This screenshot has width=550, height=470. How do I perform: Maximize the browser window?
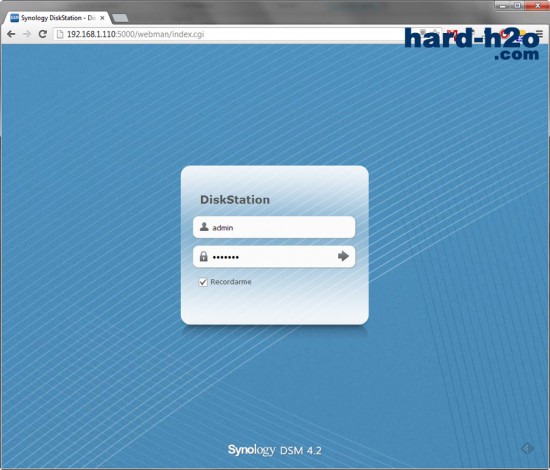517,5
